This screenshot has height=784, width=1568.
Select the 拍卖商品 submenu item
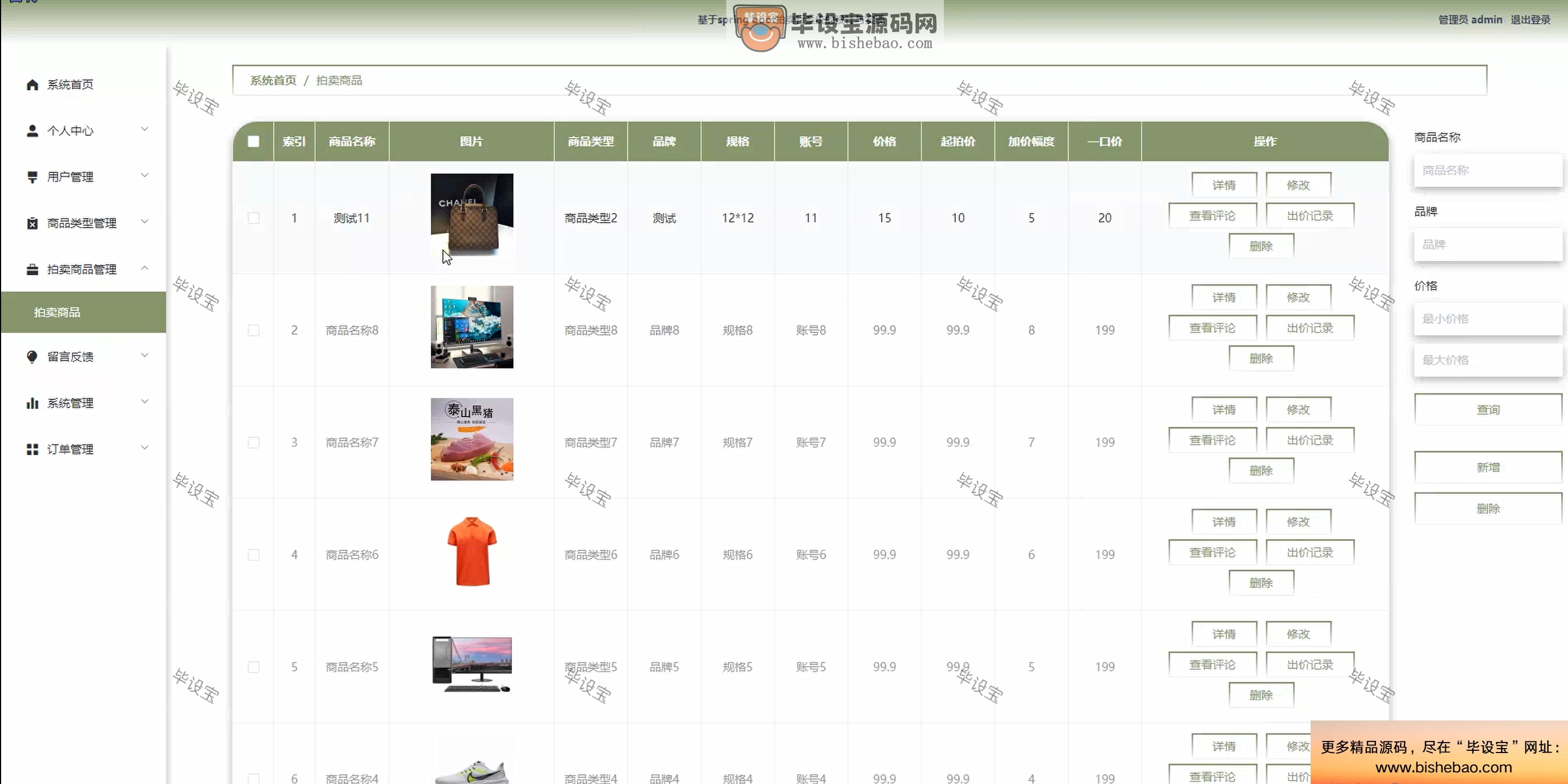point(83,312)
